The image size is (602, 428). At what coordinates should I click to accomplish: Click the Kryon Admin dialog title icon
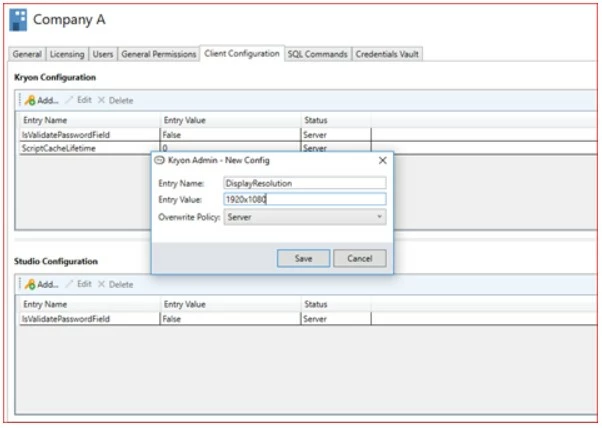tap(159, 160)
